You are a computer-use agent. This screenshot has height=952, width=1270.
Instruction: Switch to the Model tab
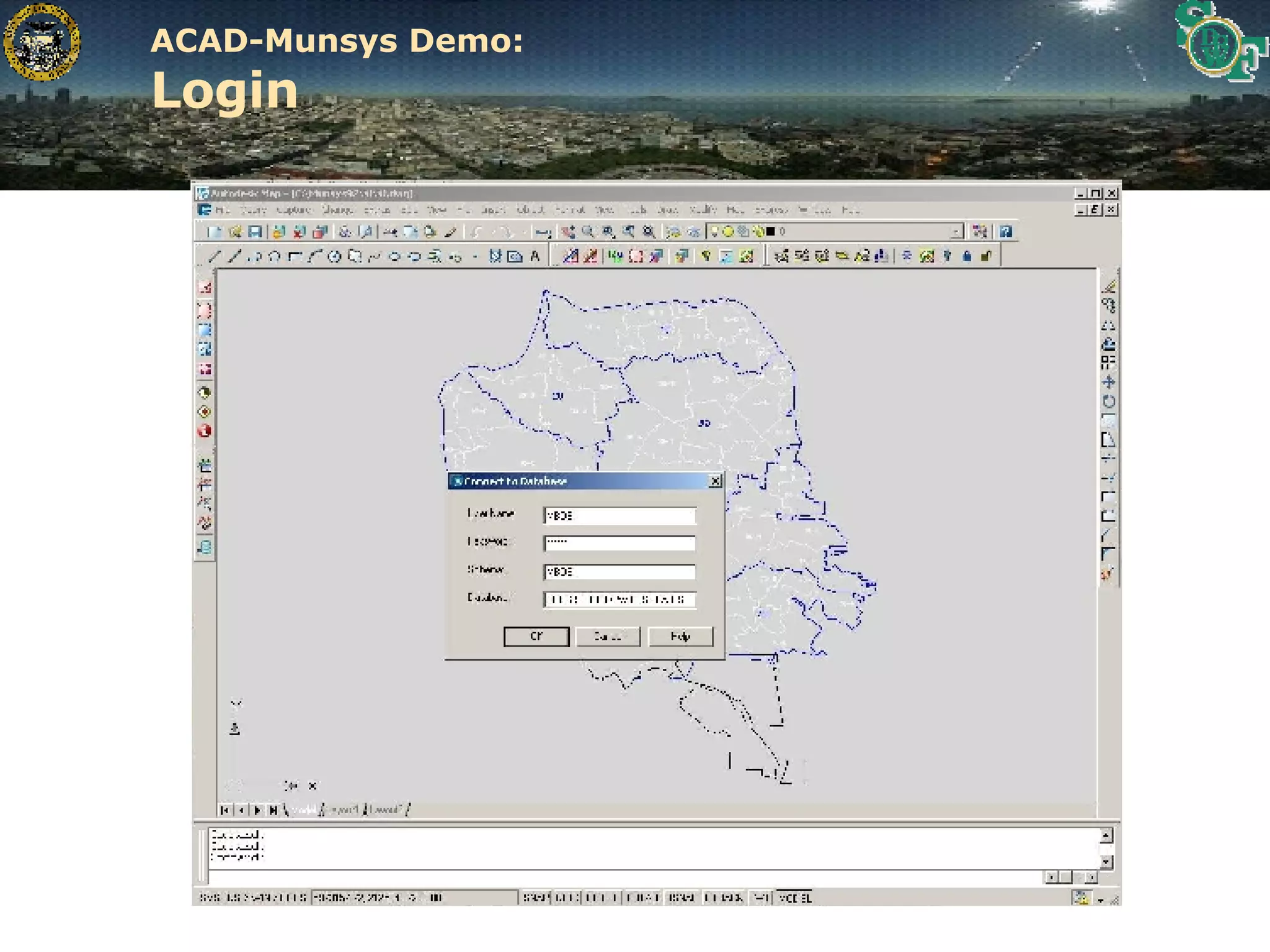coord(304,809)
